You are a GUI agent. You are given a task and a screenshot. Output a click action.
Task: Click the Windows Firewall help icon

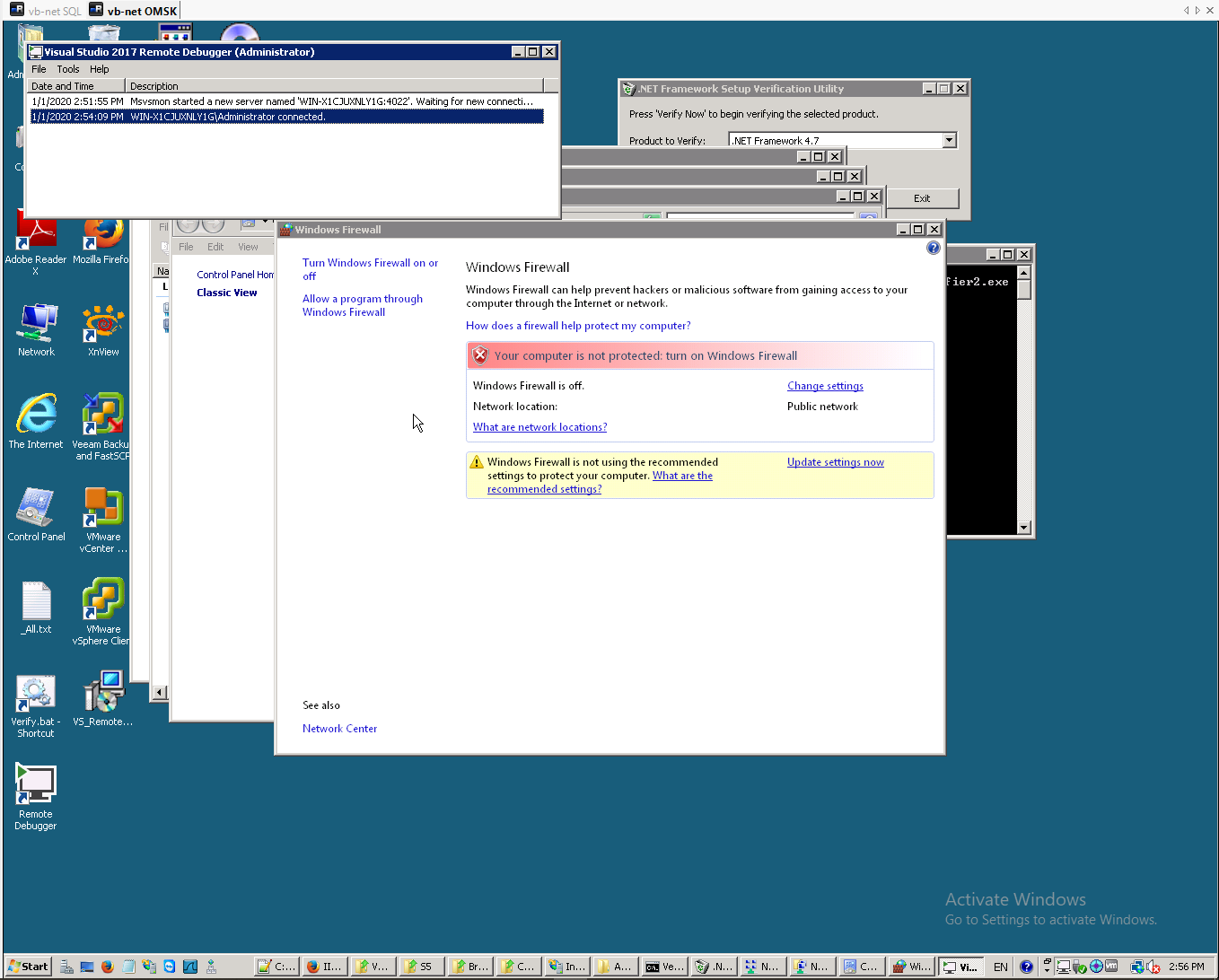[x=934, y=248]
